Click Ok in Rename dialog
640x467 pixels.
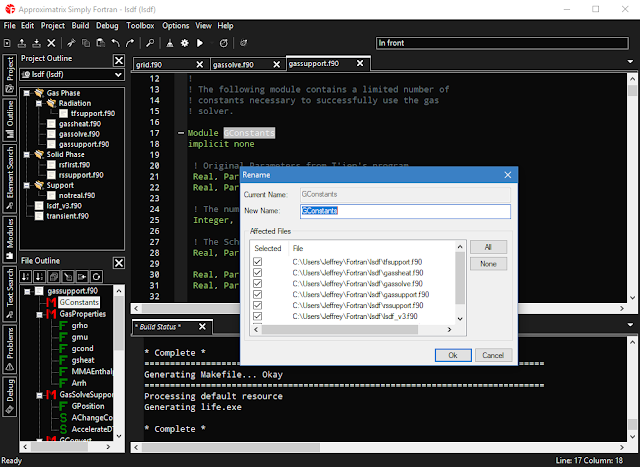click(453, 355)
